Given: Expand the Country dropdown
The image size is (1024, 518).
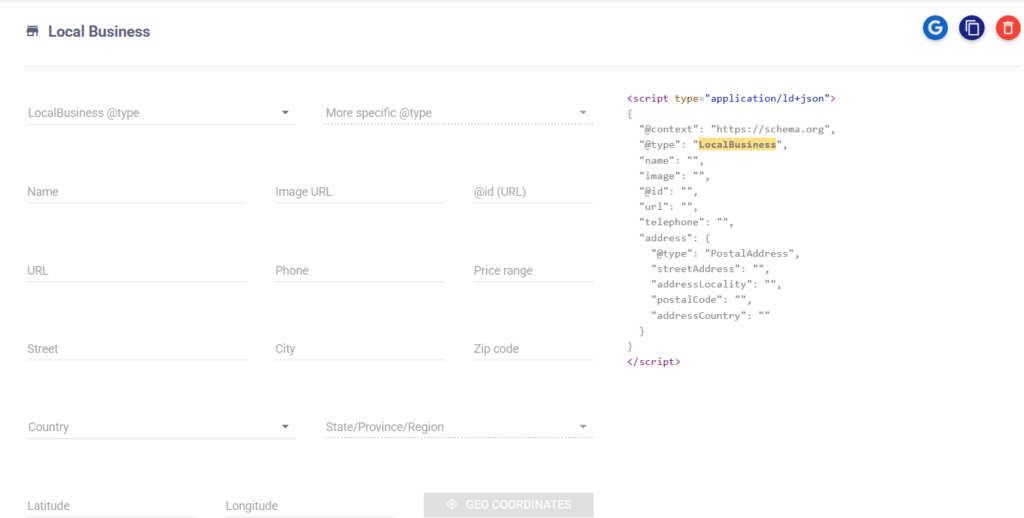Looking at the screenshot, I should (161, 427).
